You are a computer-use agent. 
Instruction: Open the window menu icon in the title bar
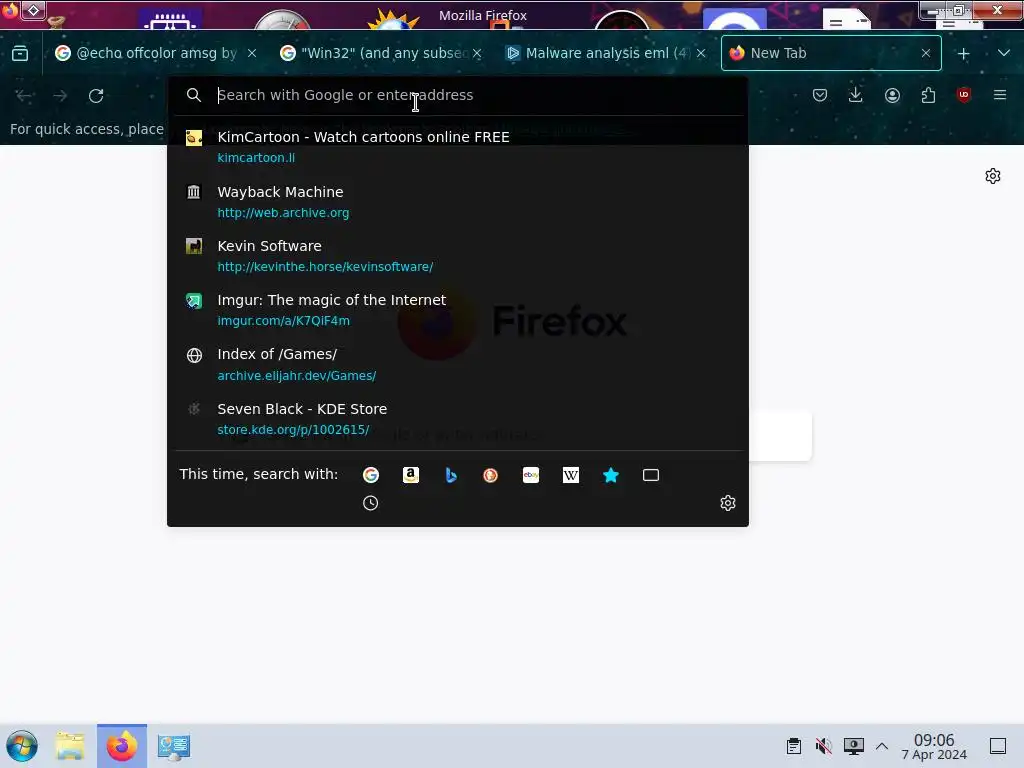tap(10, 10)
